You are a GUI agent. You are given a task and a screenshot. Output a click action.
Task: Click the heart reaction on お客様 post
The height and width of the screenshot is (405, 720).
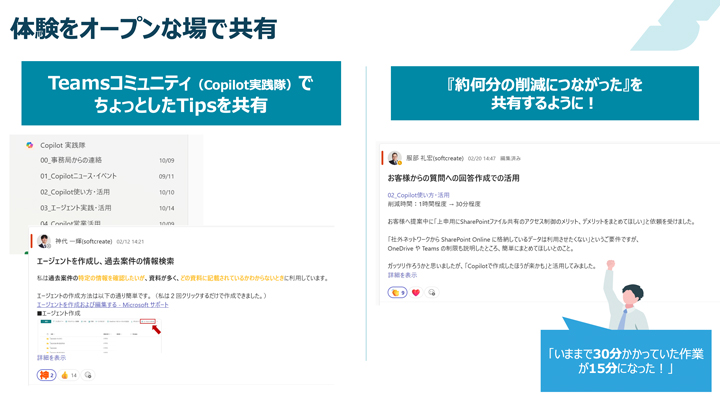416,292
